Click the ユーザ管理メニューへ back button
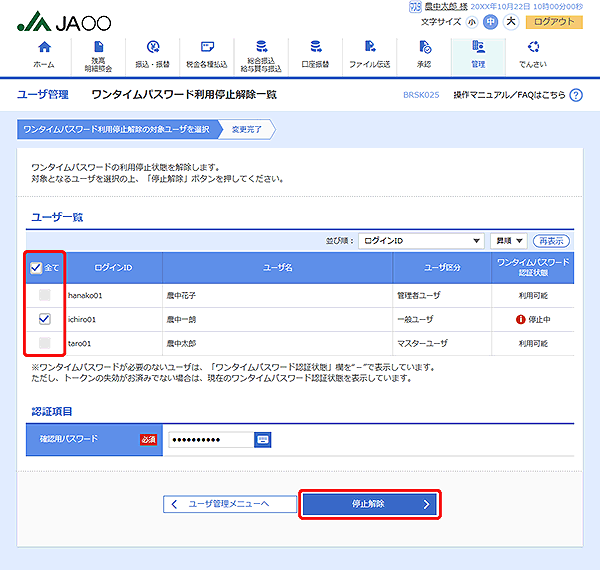The height and width of the screenshot is (570, 600). 219,504
